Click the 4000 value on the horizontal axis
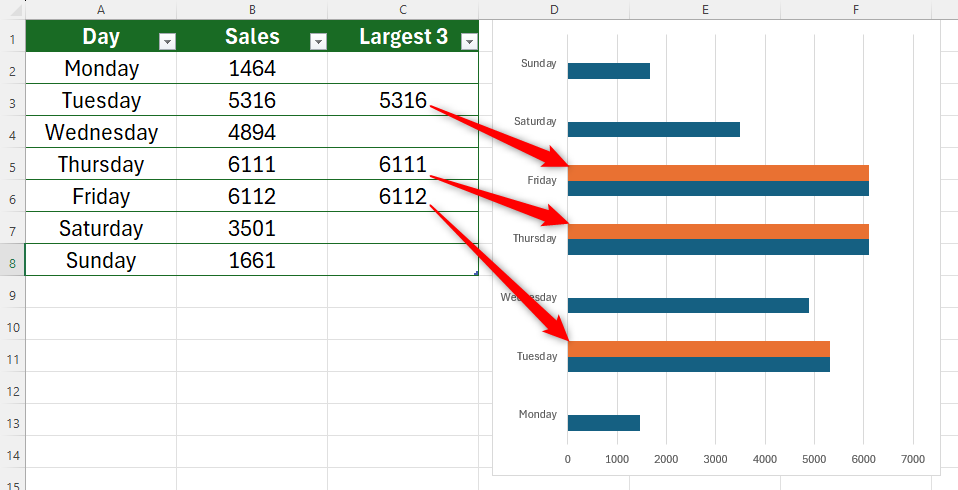This screenshot has width=958, height=490. (765, 460)
